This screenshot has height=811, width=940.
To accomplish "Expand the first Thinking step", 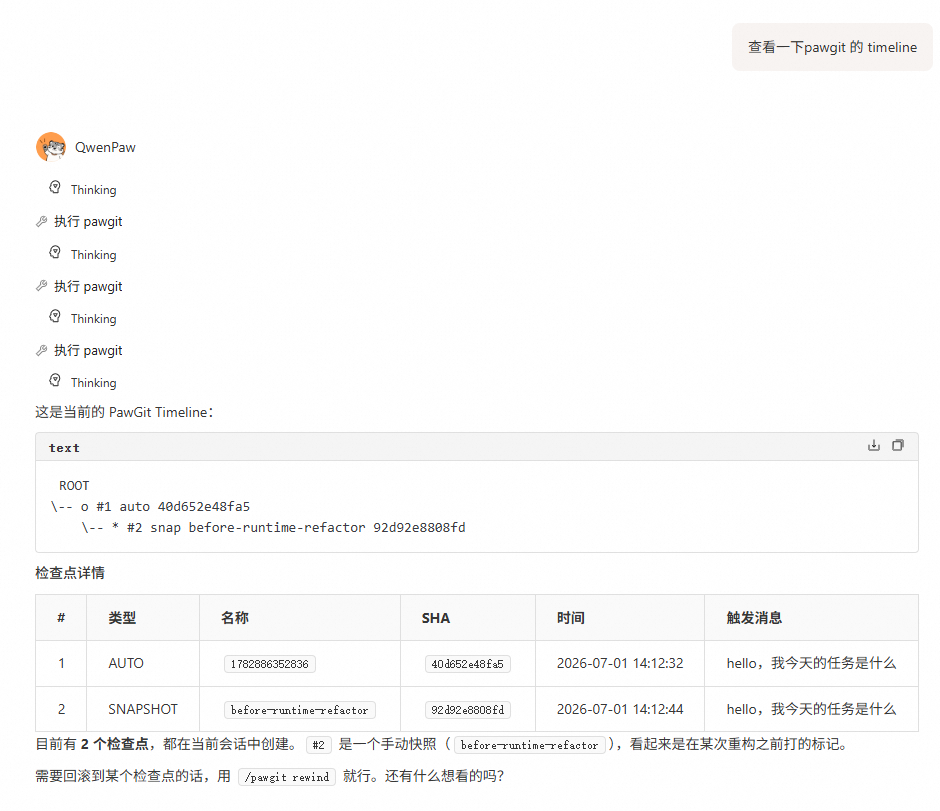I will (x=83, y=189).
